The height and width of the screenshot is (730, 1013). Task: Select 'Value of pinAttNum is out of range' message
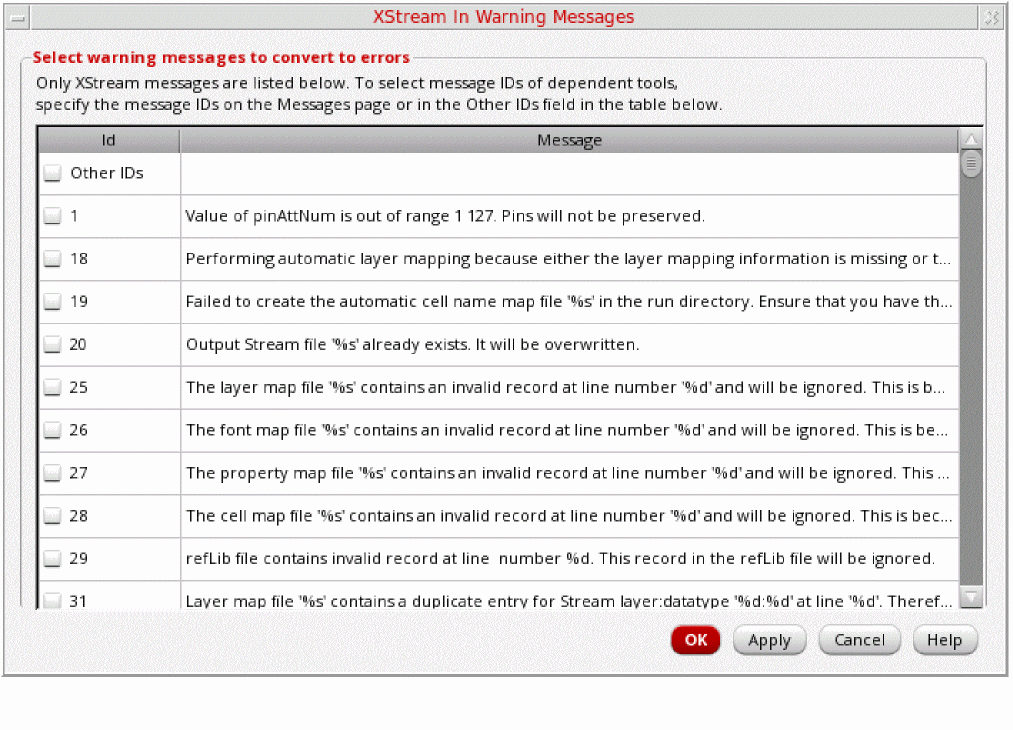pos(569,216)
